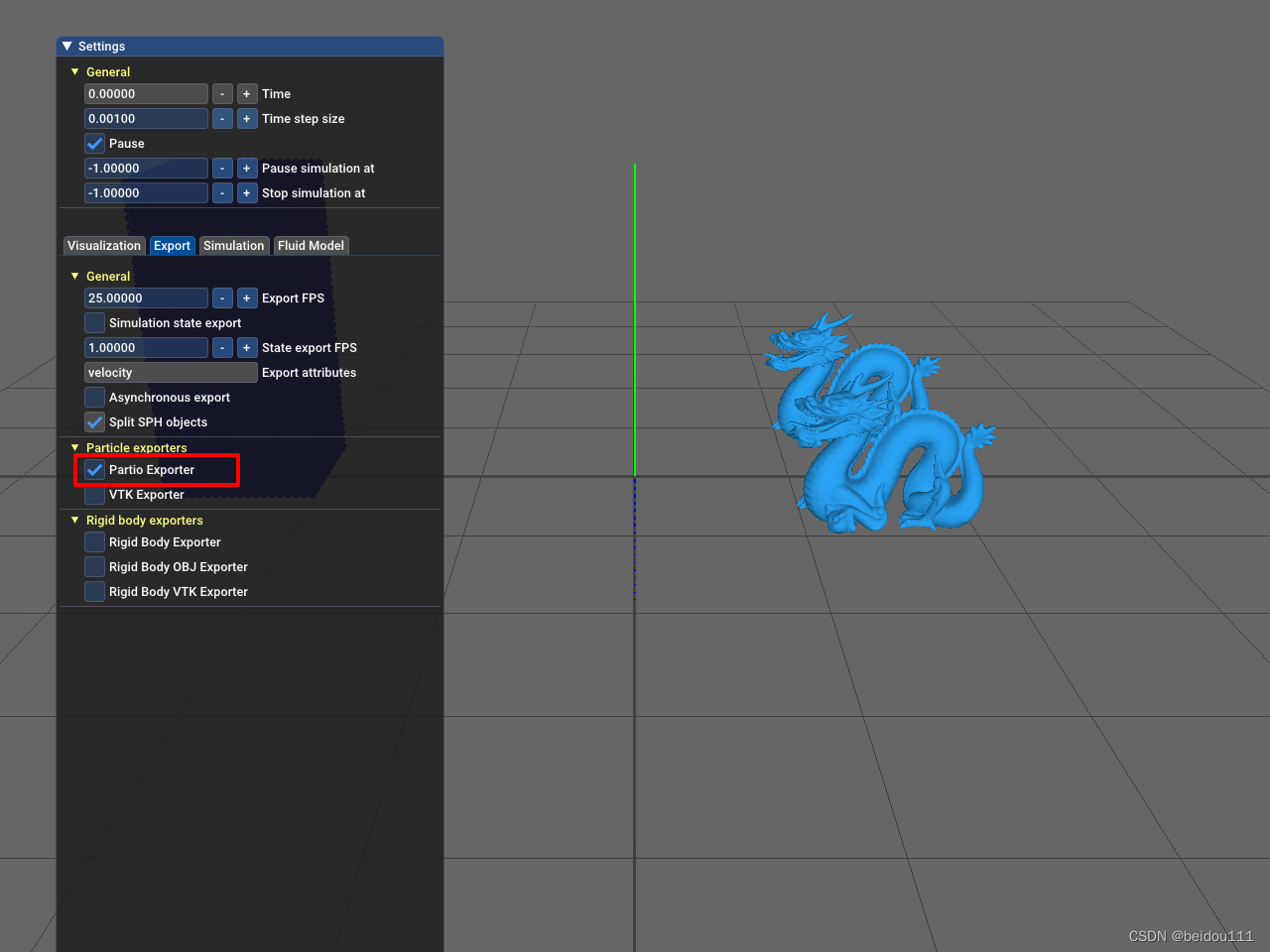1270x952 pixels.
Task: Open the Simulation tab
Action: click(x=234, y=246)
